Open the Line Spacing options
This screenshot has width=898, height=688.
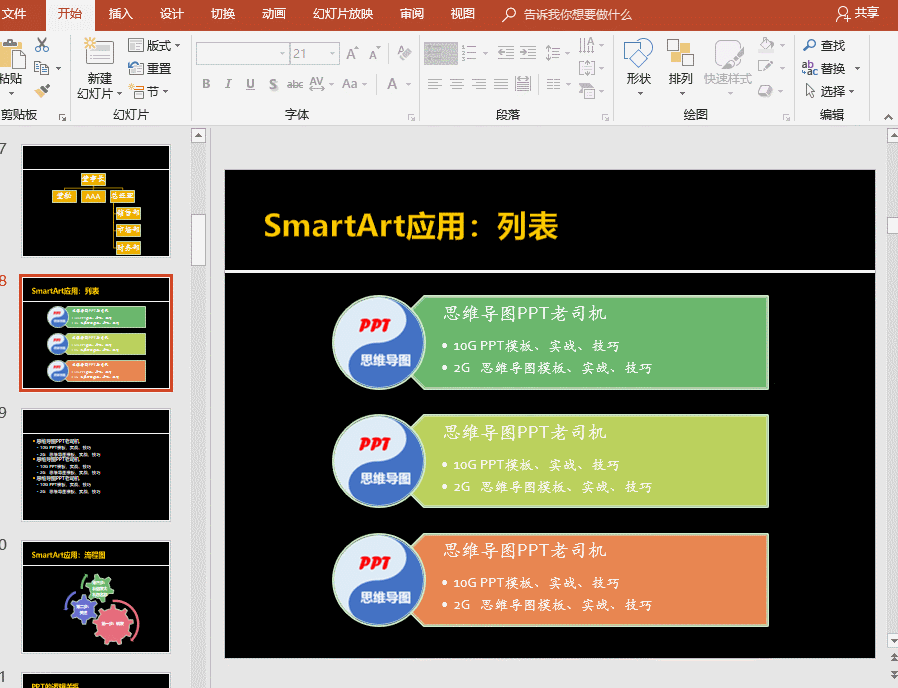tap(557, 53)
